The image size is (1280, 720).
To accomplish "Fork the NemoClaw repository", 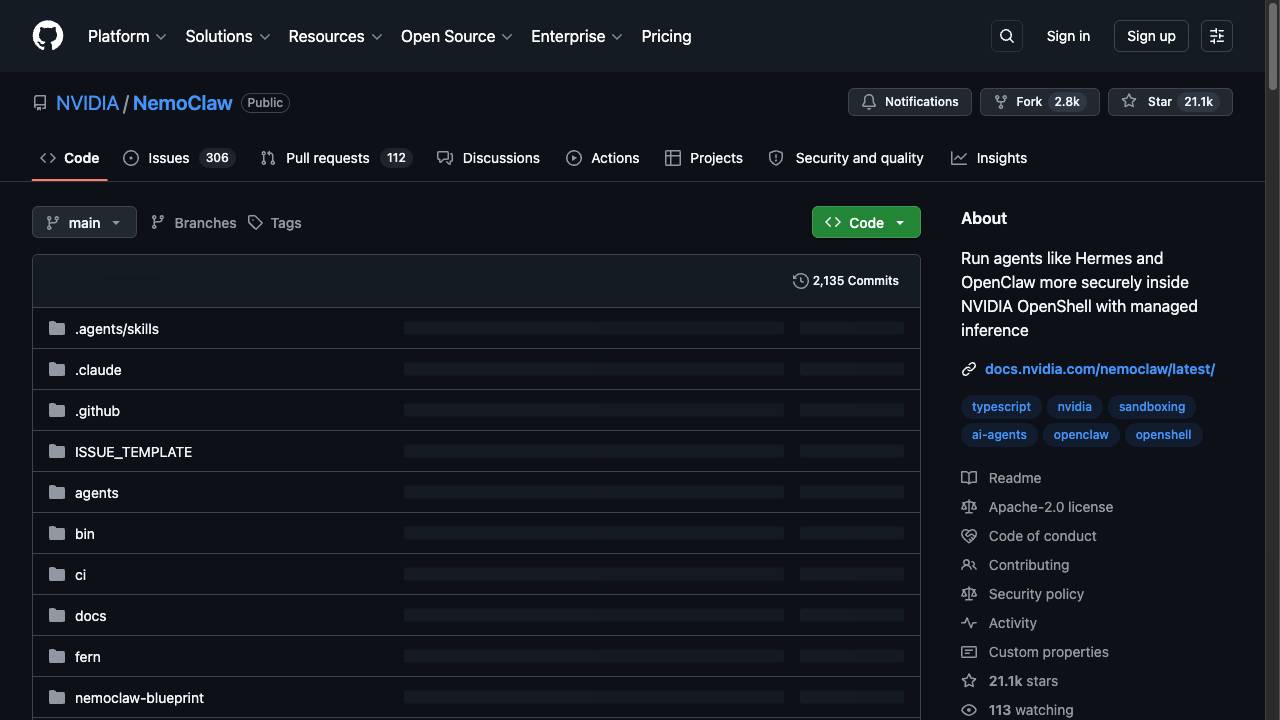I will point(1040,102).
